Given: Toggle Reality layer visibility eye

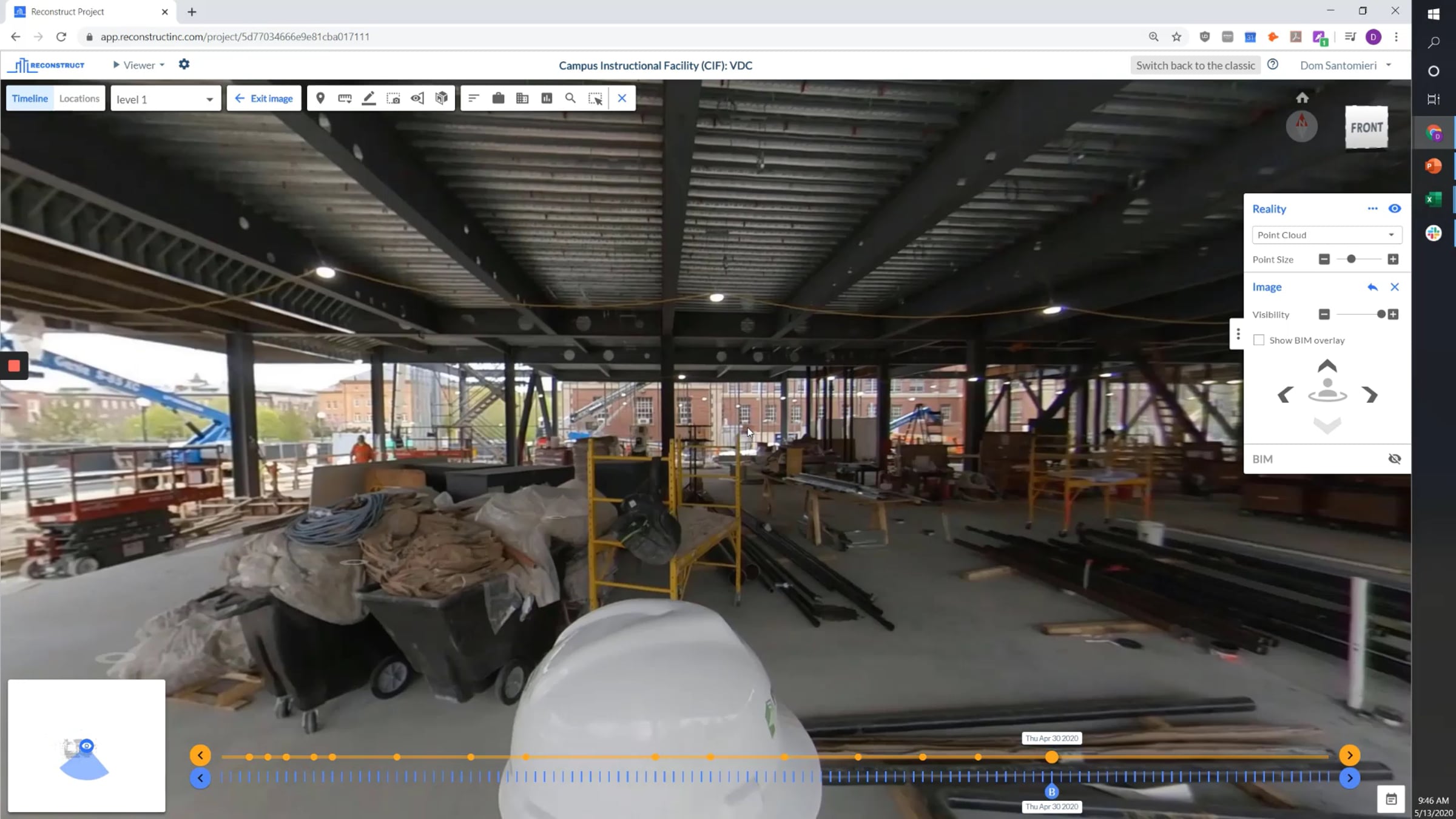Looking at the screenshot, I should point(1395,209).
